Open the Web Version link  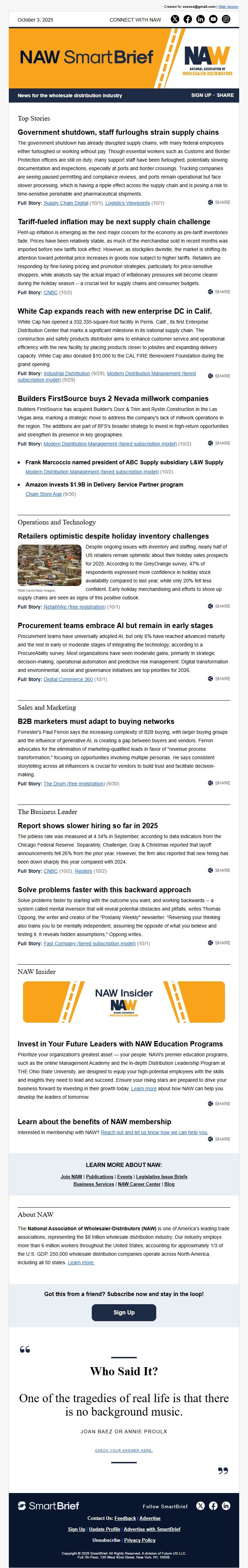click(229, 7)
